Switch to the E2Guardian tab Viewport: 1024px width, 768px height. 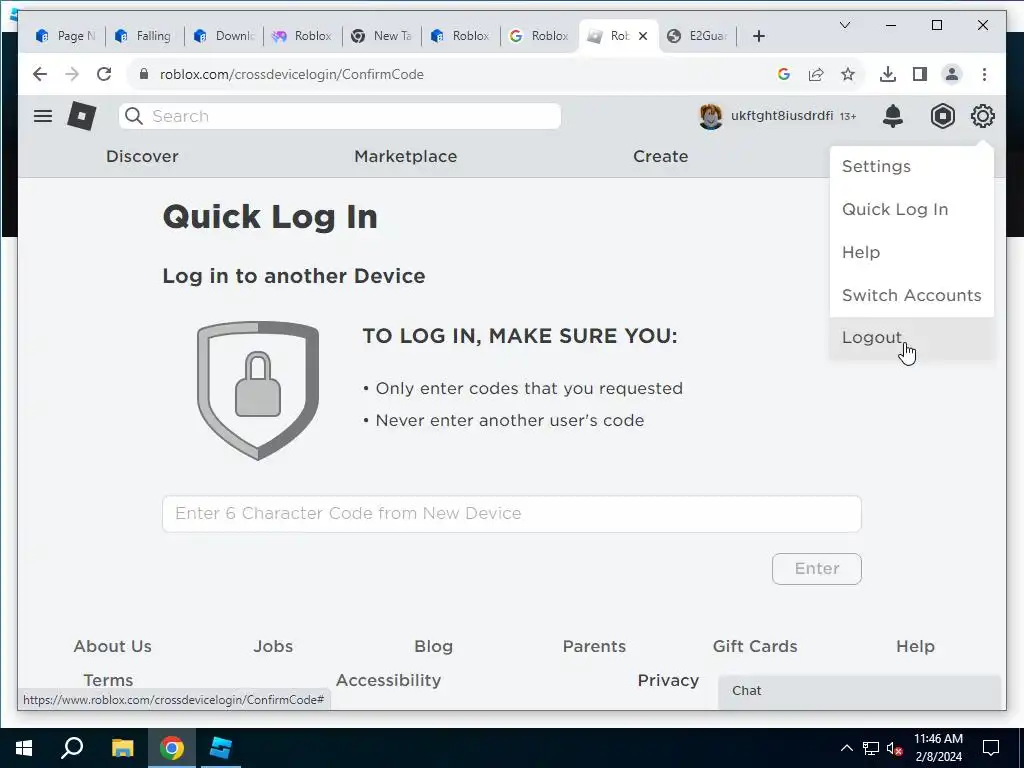(697, 36)
